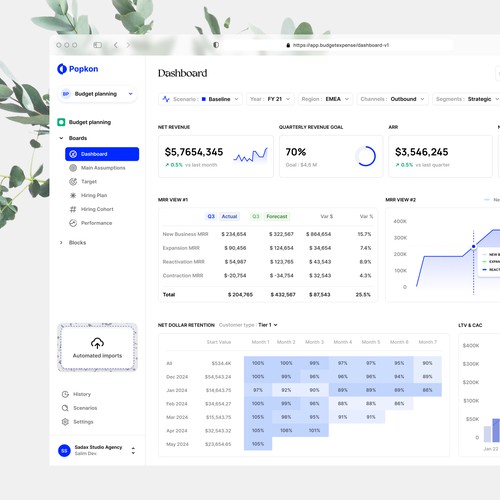Click the Contraction MRR row label

(x=183, y=276)
